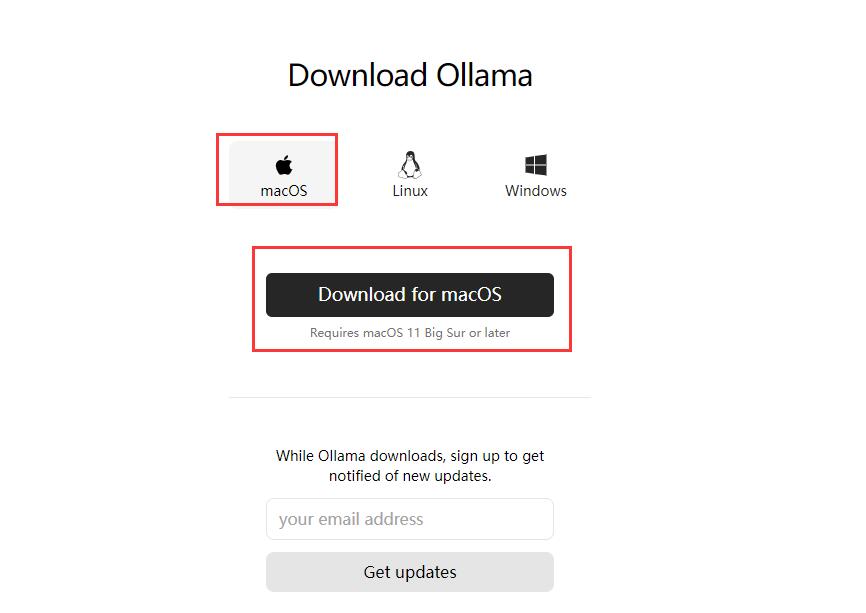Click the Download for macOS button

coord(410,295)
